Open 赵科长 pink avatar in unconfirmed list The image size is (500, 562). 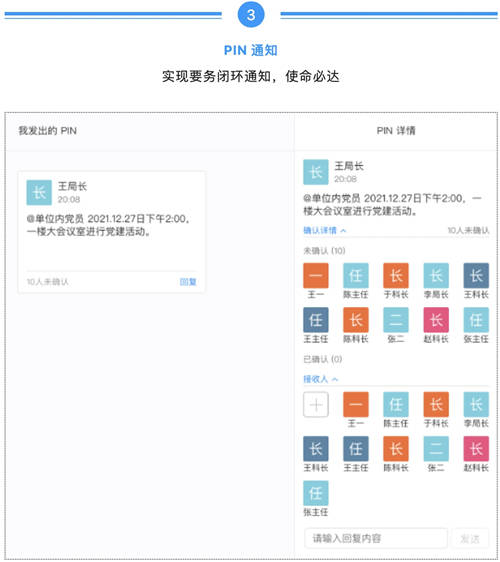(x=436, y=320)
